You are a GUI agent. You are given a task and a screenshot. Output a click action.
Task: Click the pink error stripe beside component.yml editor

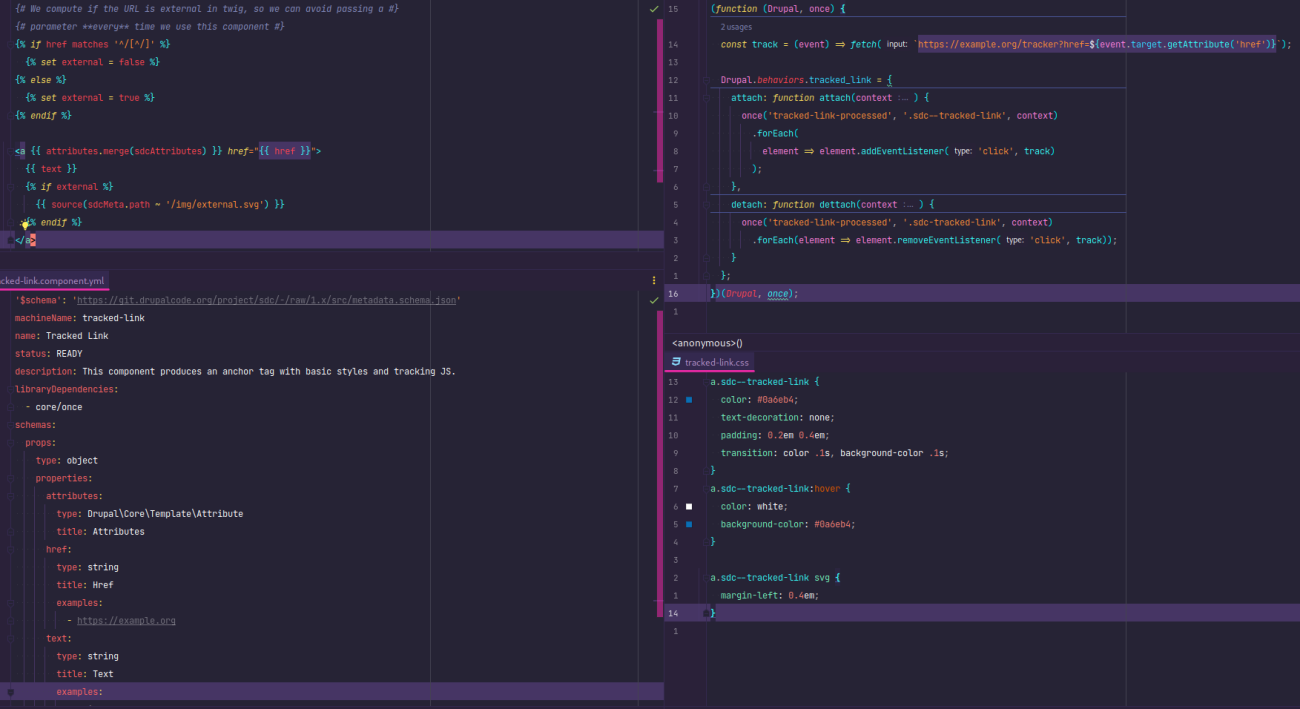660,463
